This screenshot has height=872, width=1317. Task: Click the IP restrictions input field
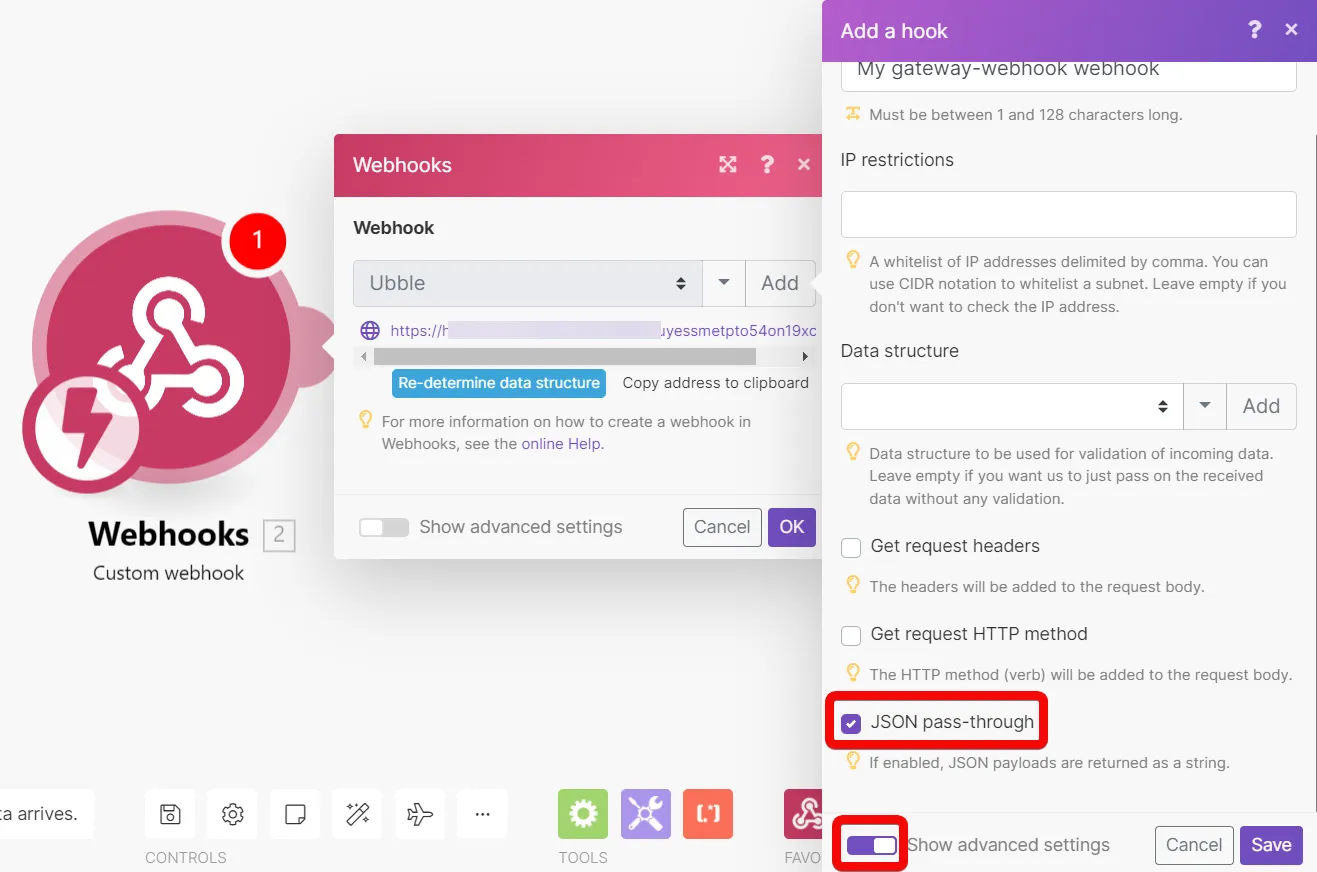[1069, 215]
